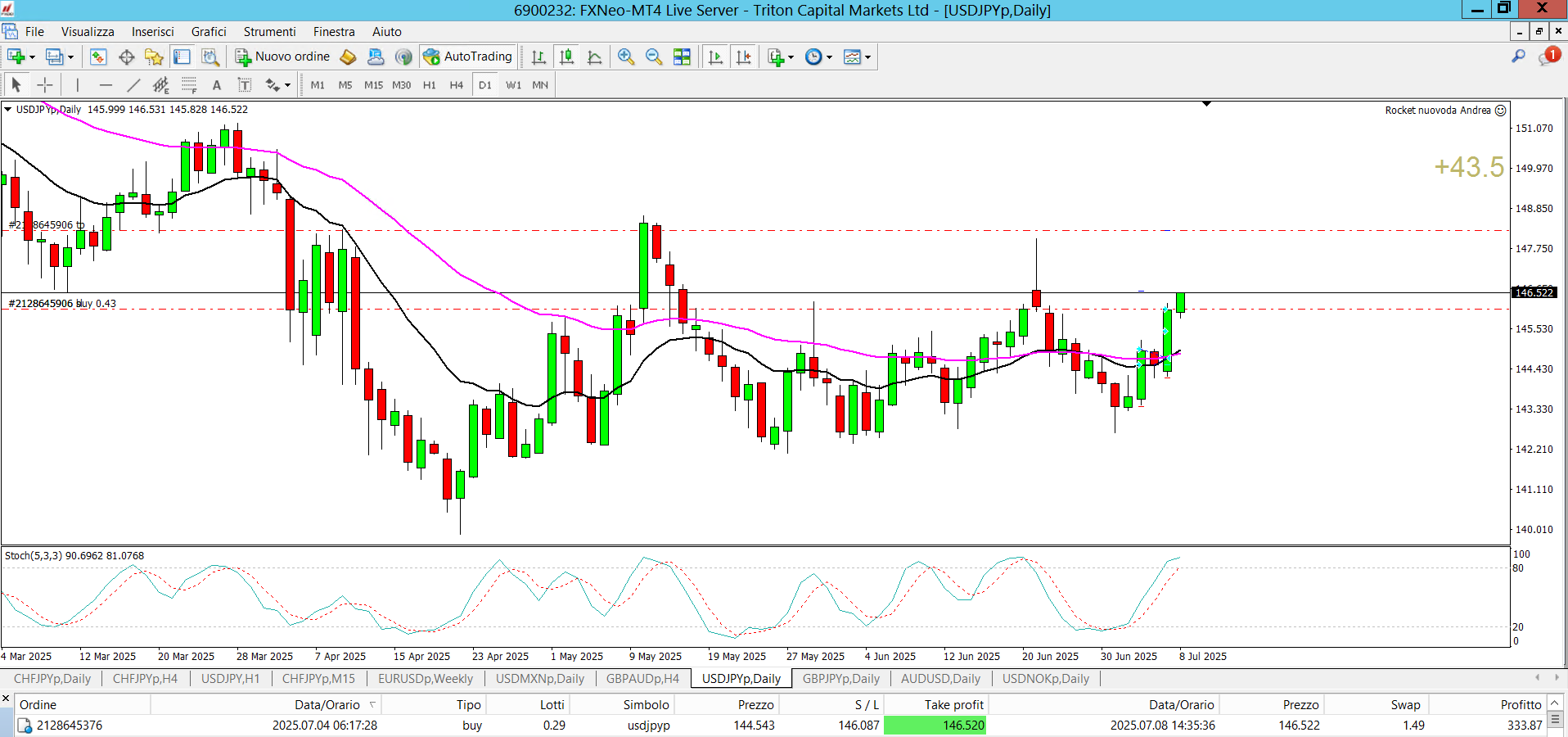Open the Inserisci menu
The width and height of the screenshot is (1568, 737).
point(153,31)
